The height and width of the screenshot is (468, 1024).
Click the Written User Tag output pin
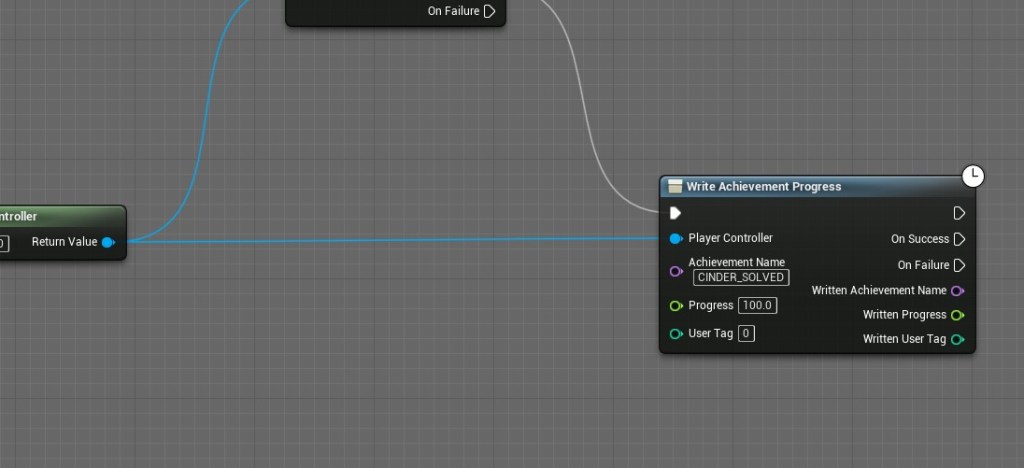click(958, 340)
